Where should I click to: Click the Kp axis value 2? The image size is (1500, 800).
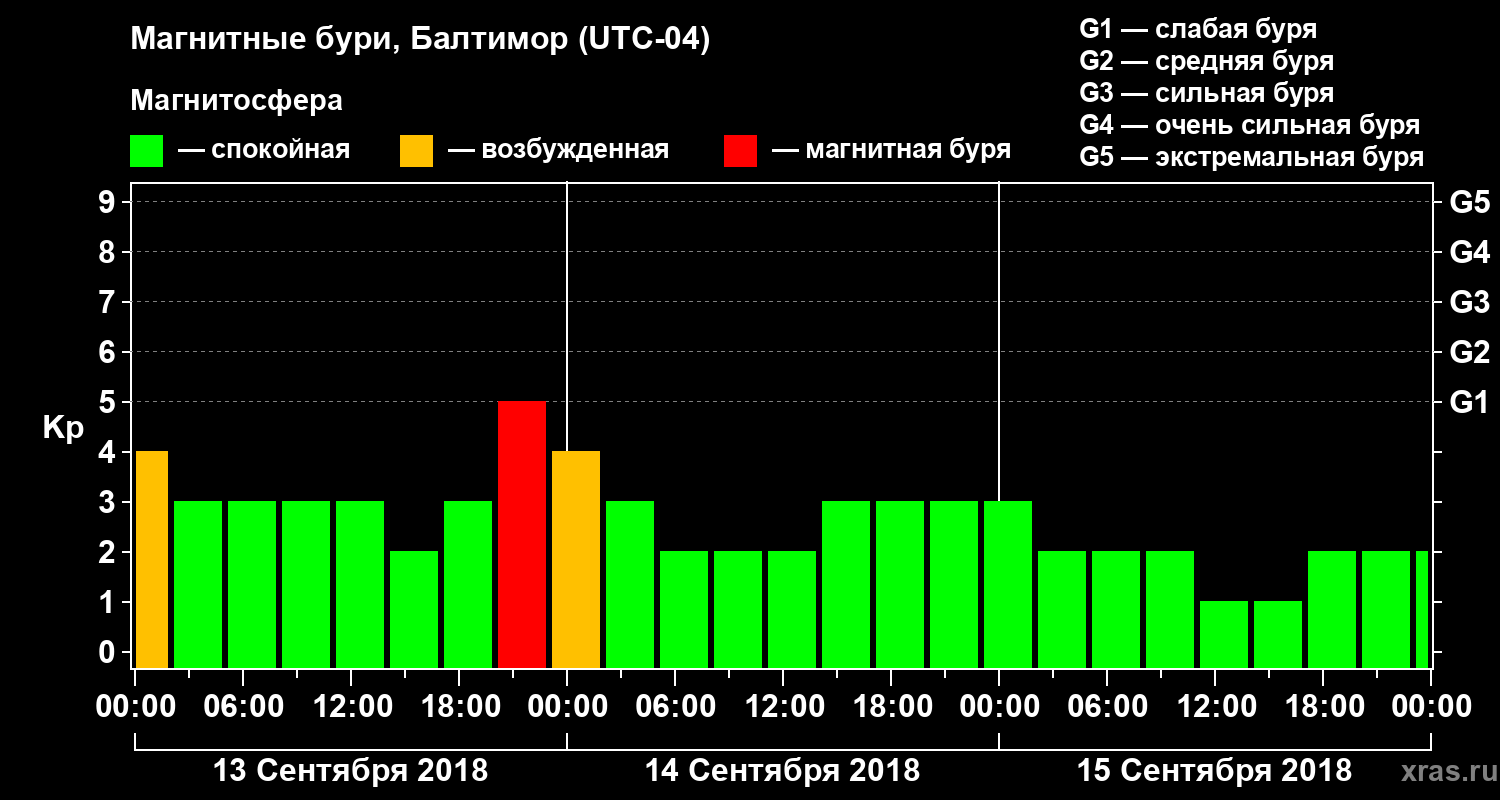(109, 552)
